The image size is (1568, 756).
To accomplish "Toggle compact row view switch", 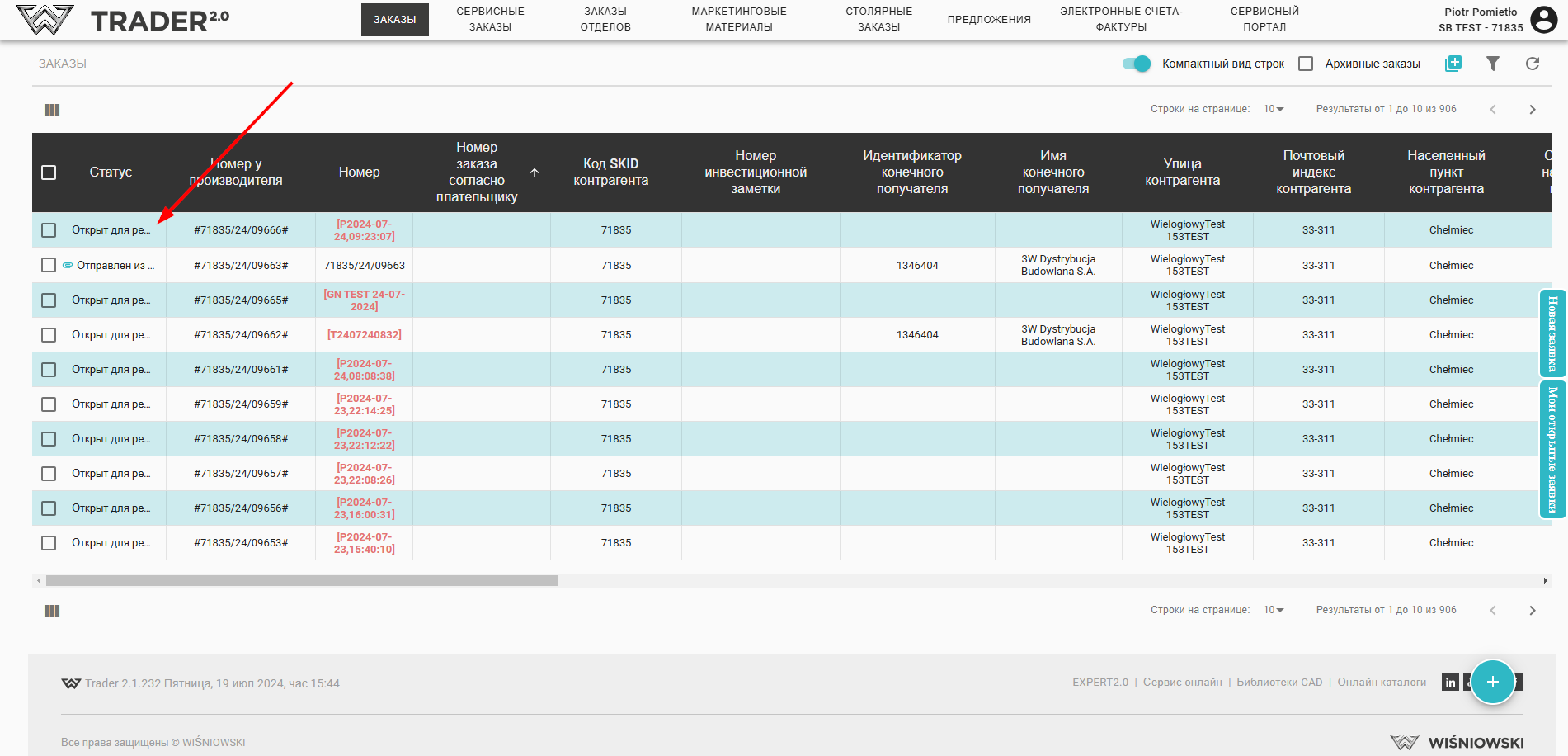I will 1137,64.
